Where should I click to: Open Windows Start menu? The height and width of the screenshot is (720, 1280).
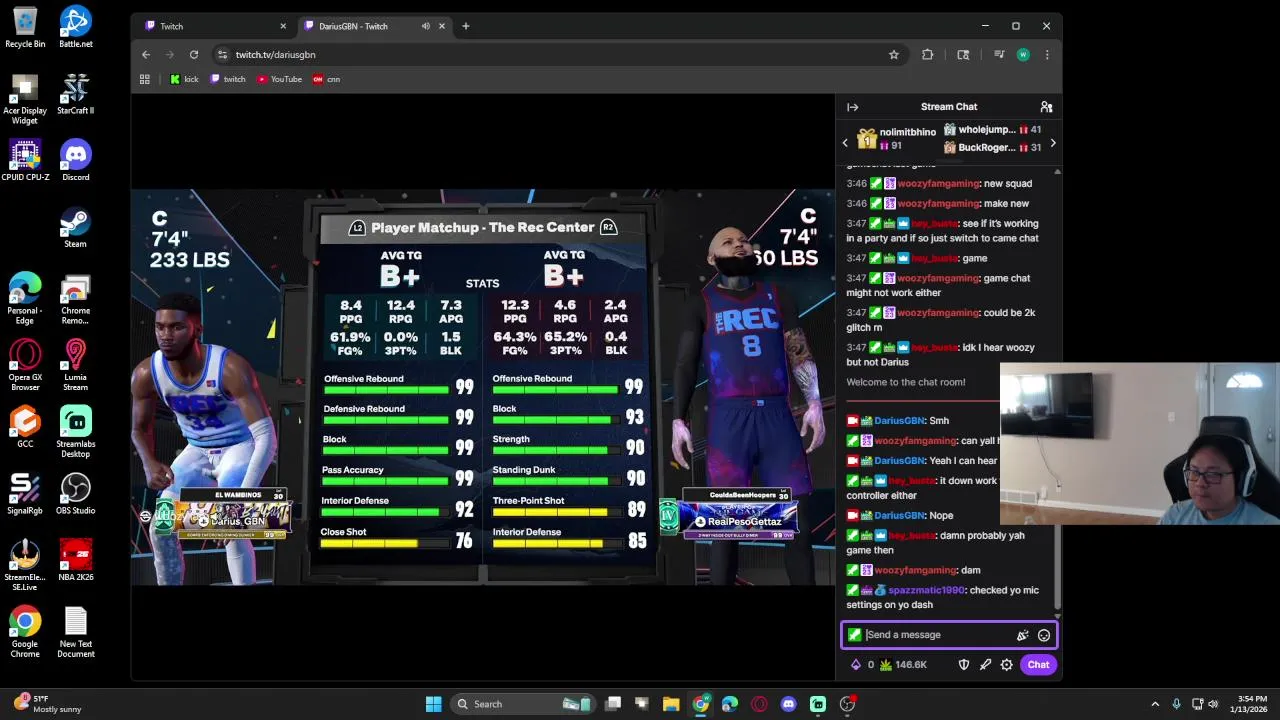[433, 704]
